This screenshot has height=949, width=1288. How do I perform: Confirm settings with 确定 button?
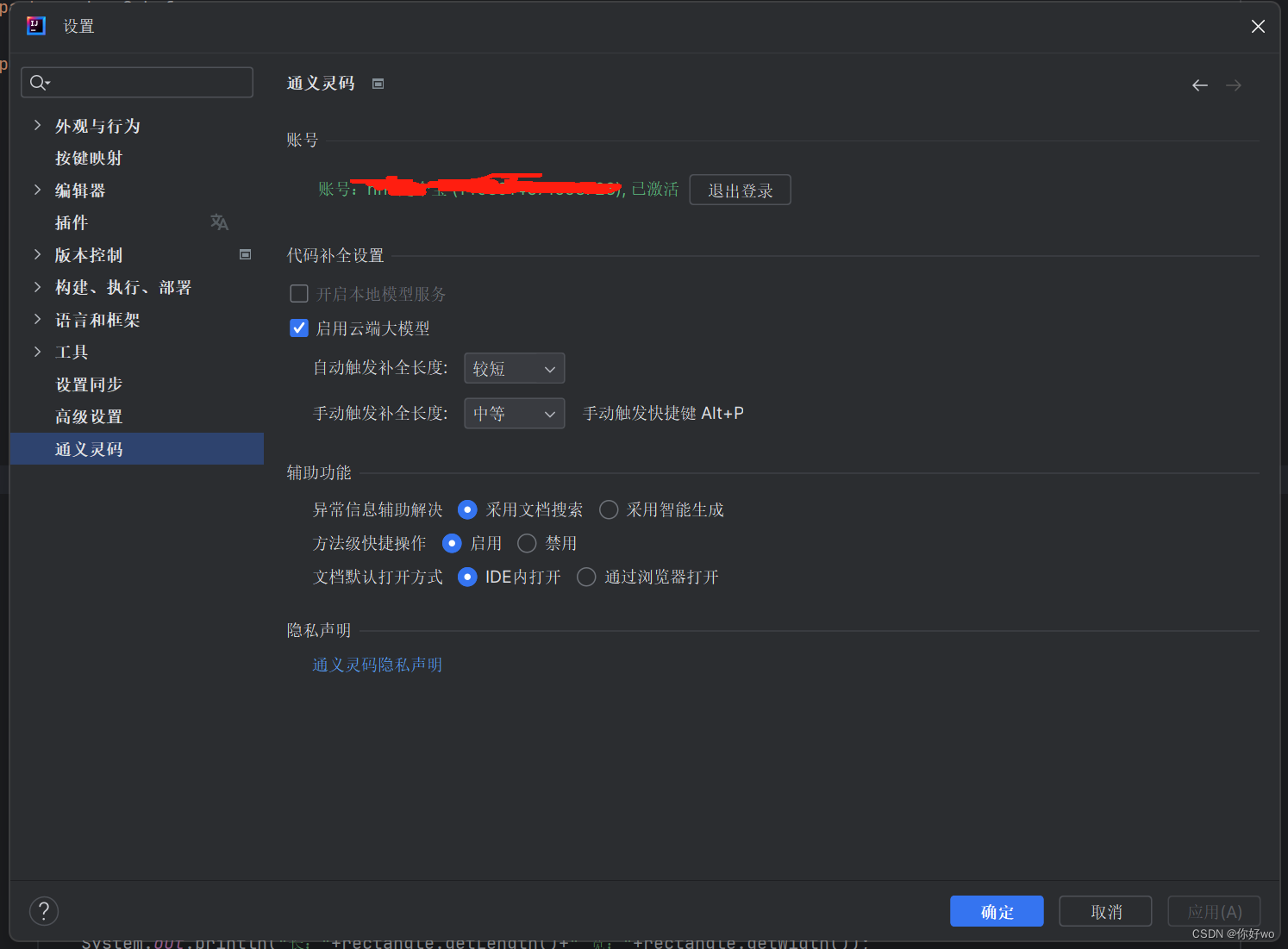tap(997, 911)
